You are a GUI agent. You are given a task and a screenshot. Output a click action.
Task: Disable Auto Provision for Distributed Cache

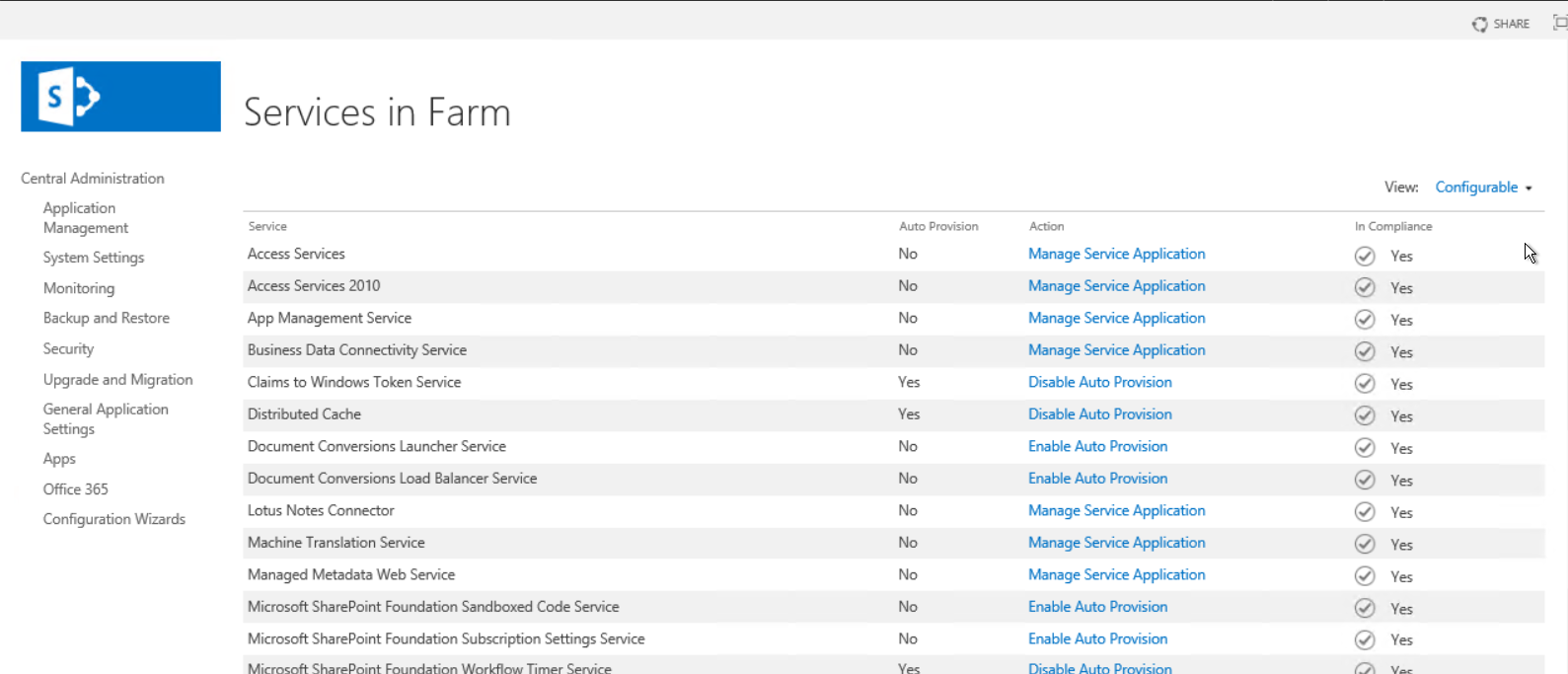point(1100,414)
